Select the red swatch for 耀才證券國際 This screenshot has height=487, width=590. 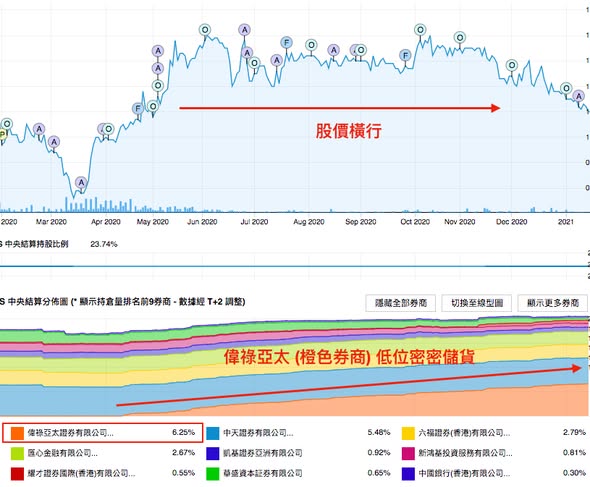click(x=17, y=473)
